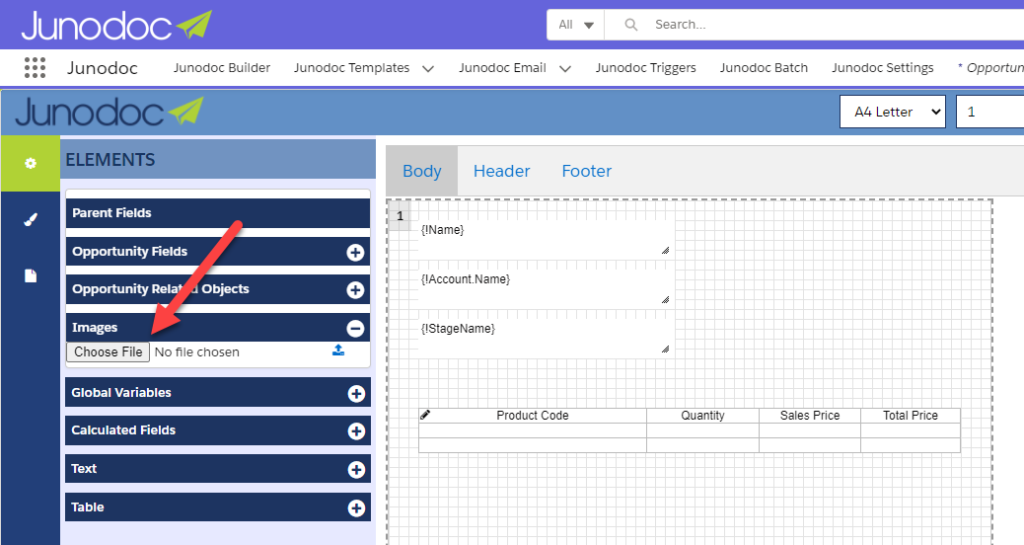Click the search magnifier icon
This screenshot has height=545, width=1024.
(630, 25)
